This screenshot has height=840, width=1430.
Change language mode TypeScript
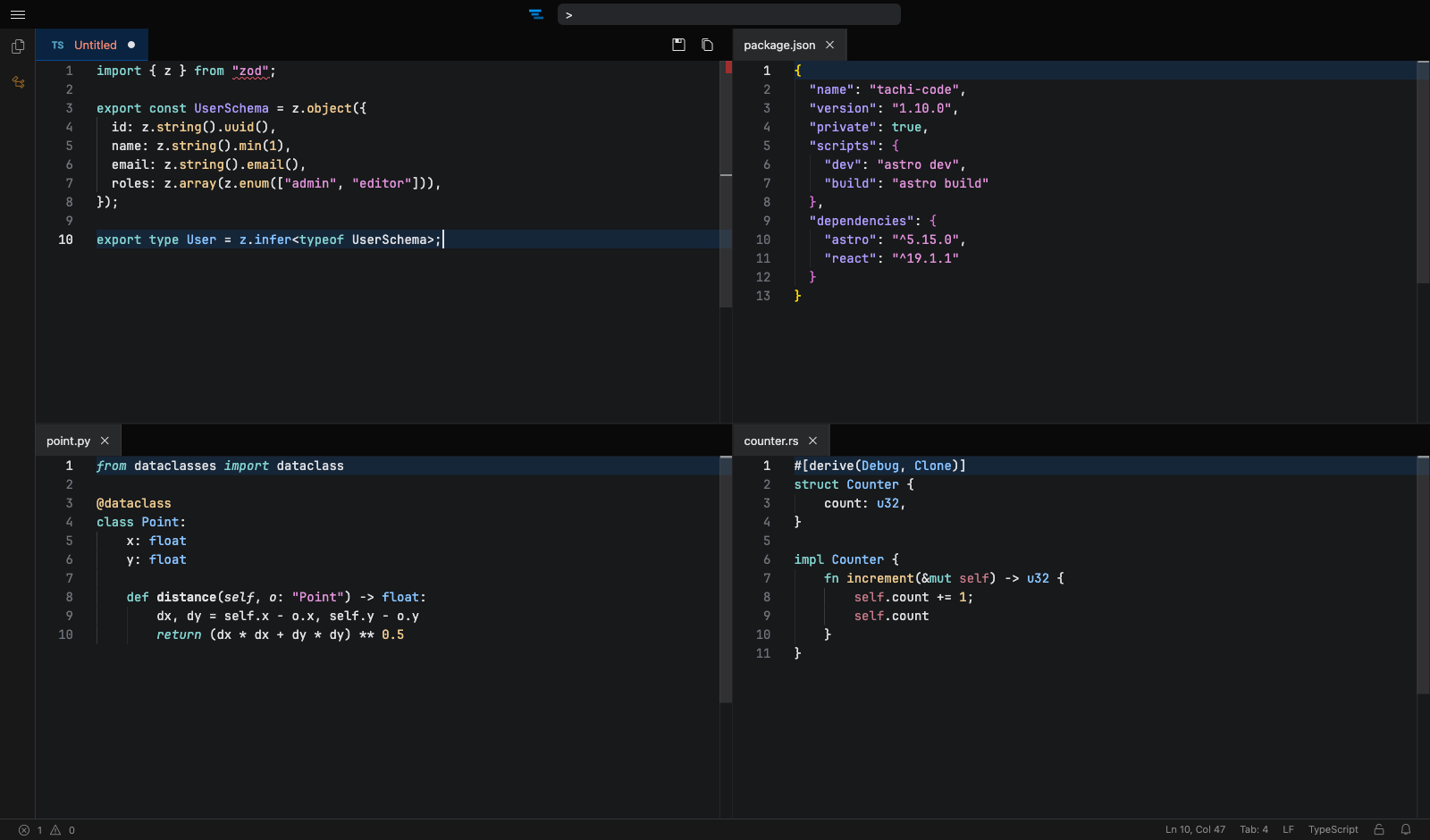click(1333, 830)
